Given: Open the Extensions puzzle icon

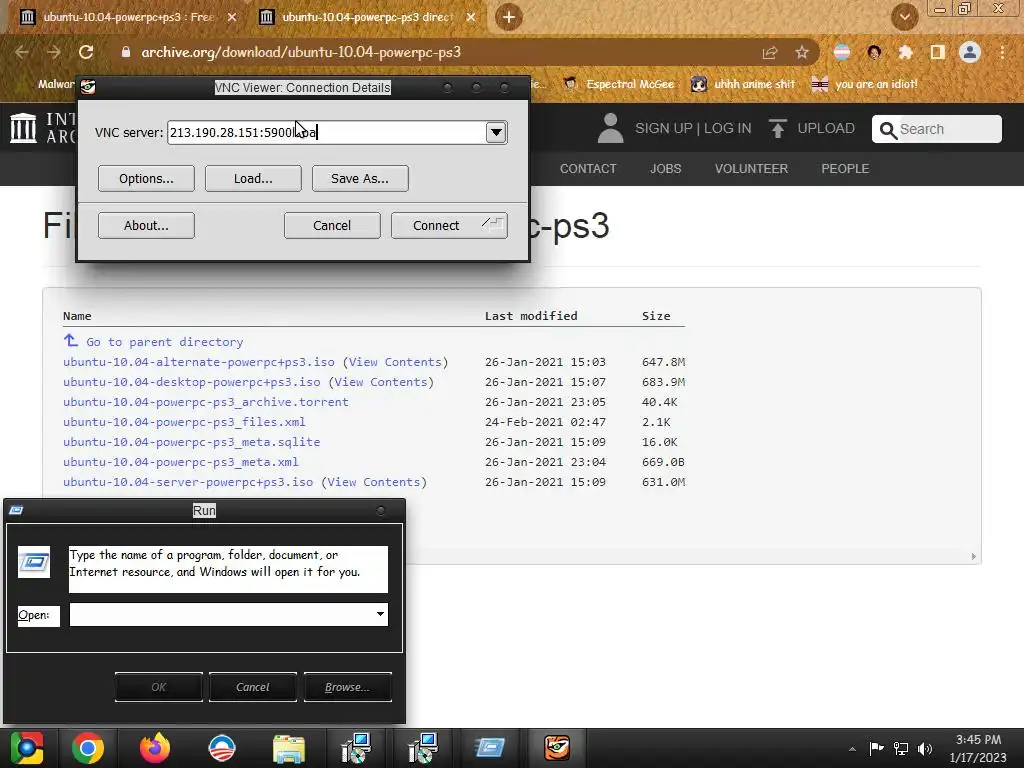Looking at the screenshot, I should (x=905, y=52).
